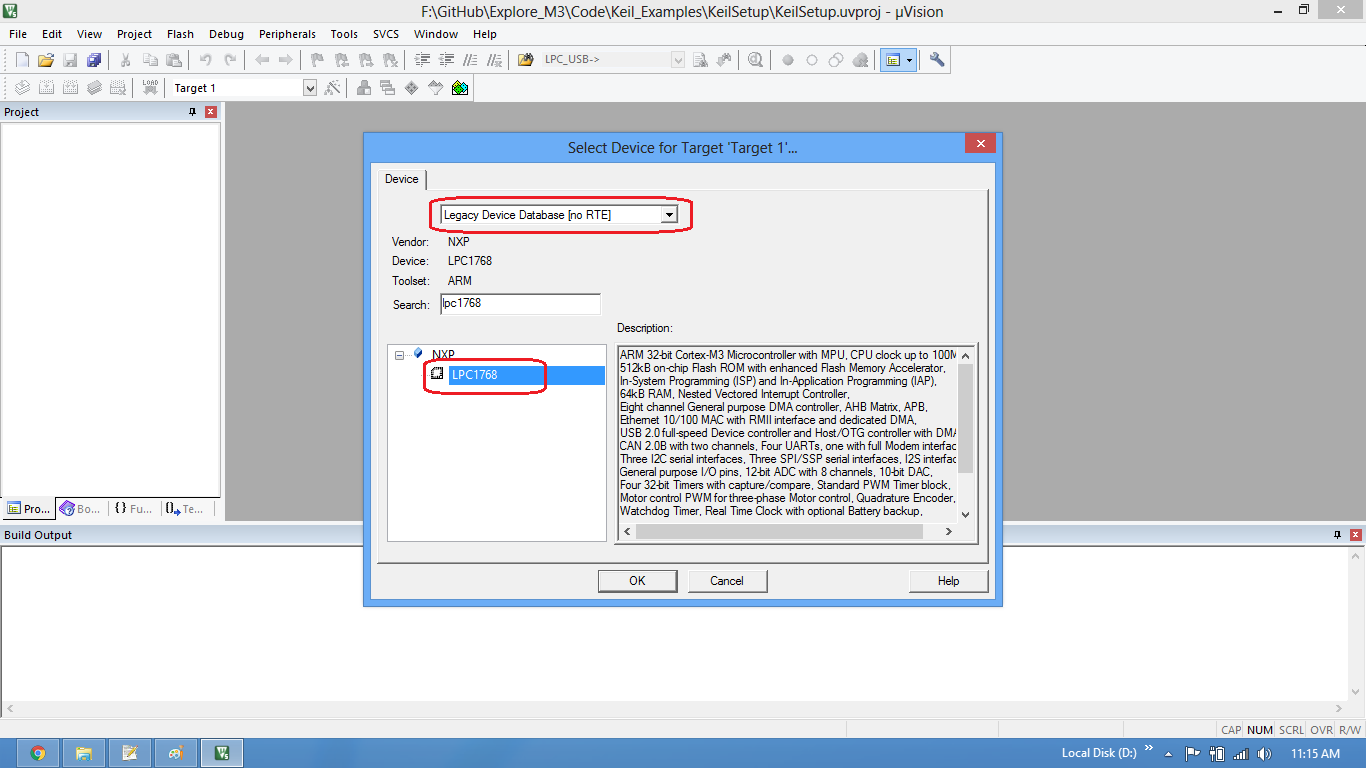Create a new file from toolbar

(x=23, y=60)
